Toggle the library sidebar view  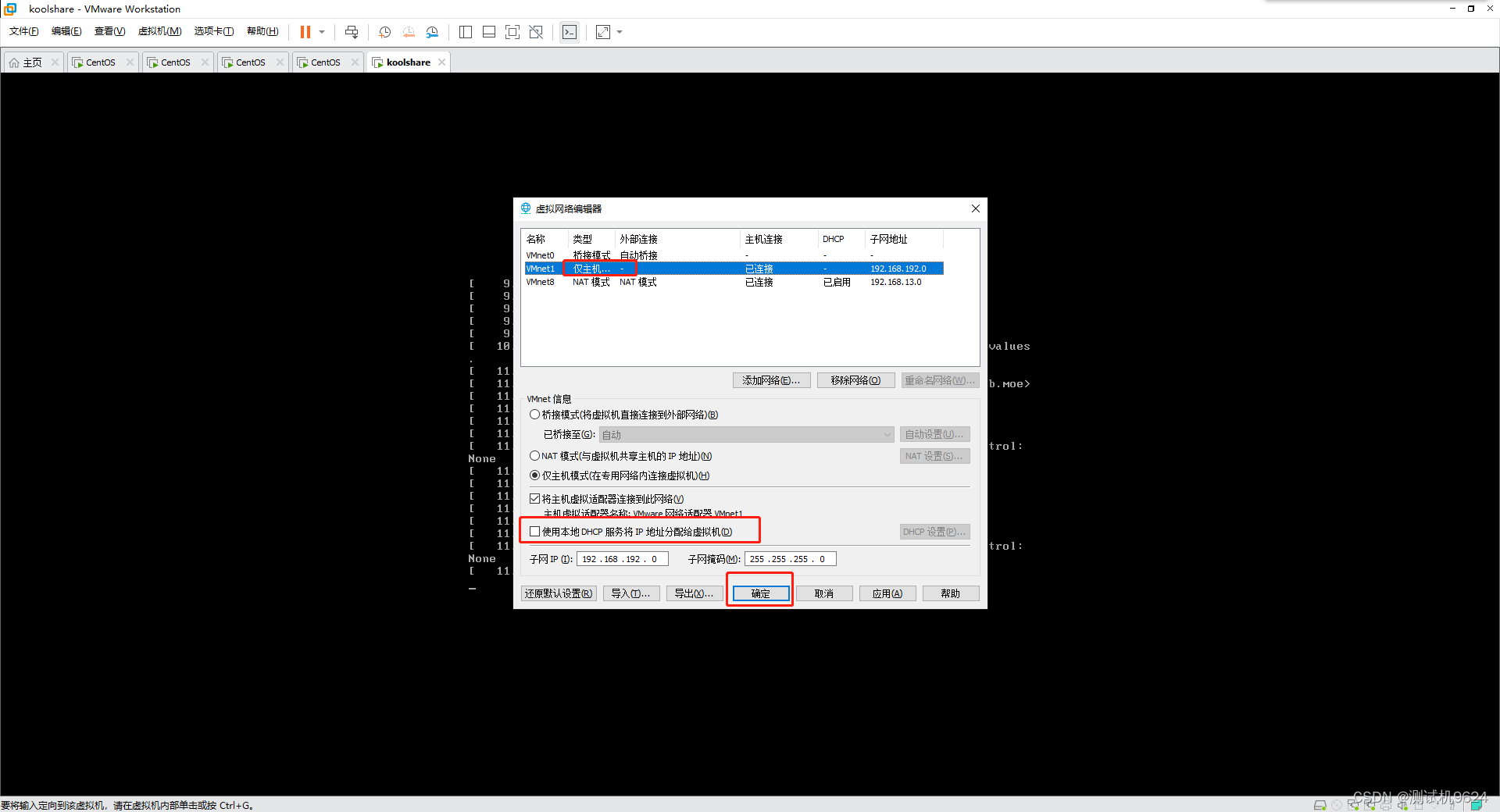[466, 32]
